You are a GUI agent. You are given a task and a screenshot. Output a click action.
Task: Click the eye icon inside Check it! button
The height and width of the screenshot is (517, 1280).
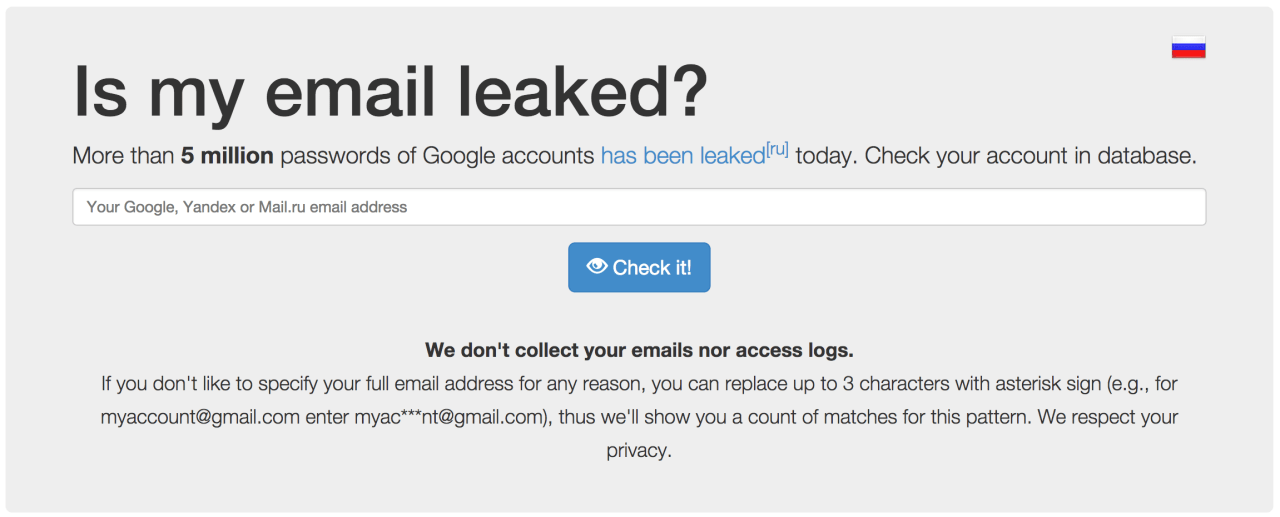coord(597,266)
